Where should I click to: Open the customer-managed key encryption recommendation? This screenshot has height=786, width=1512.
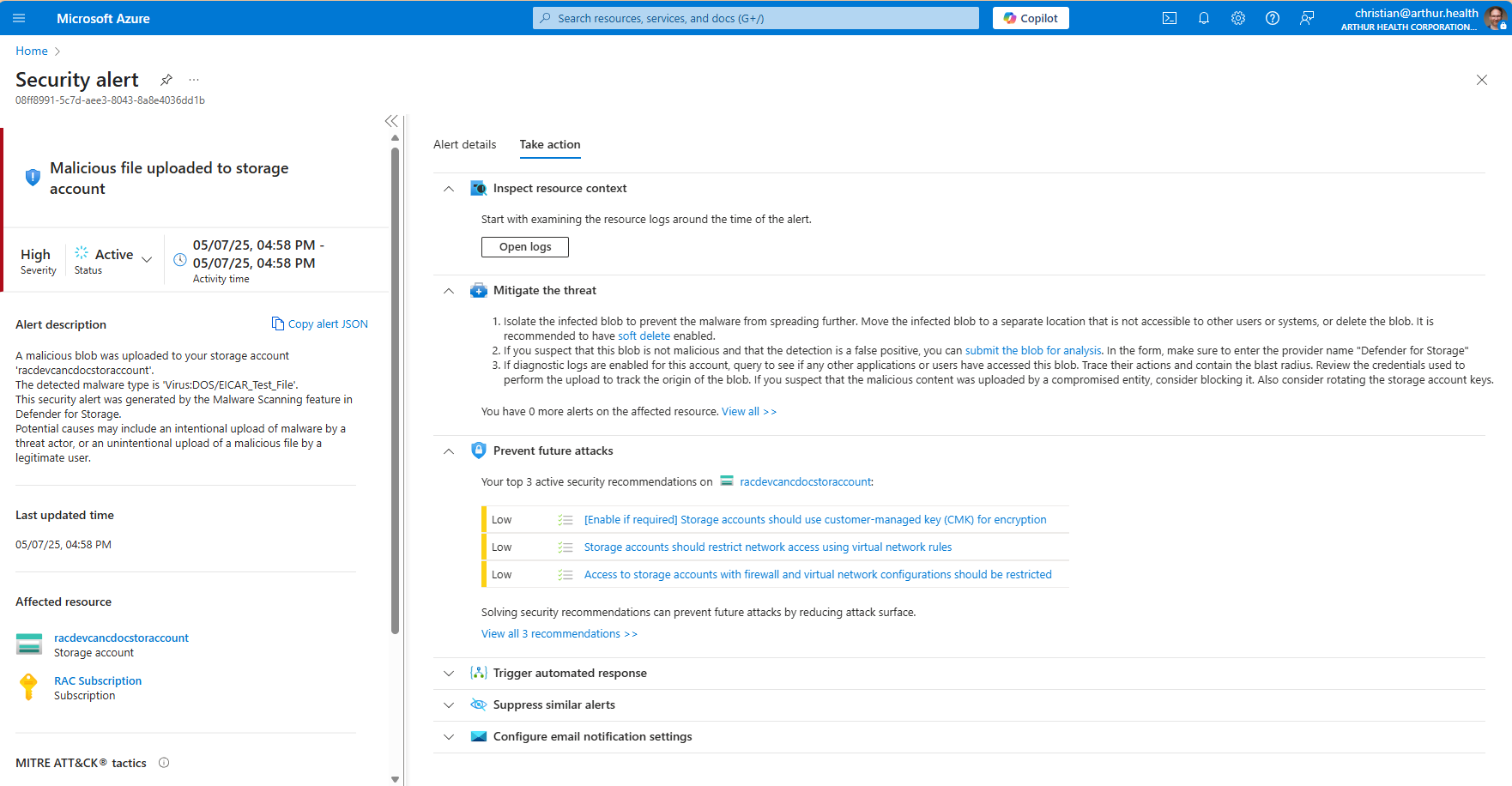815,520
